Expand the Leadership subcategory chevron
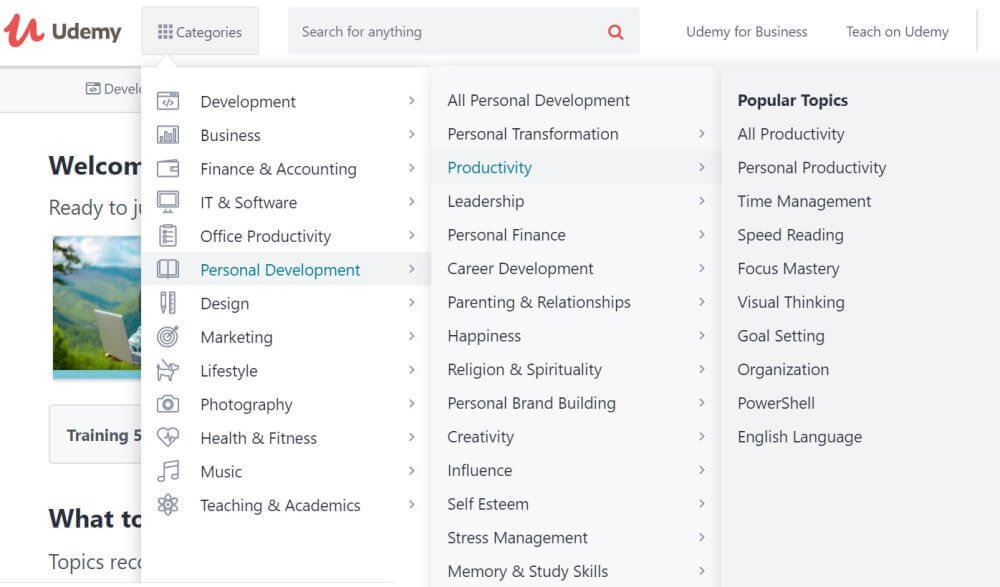1000x587 pixels. pos(702,201)
